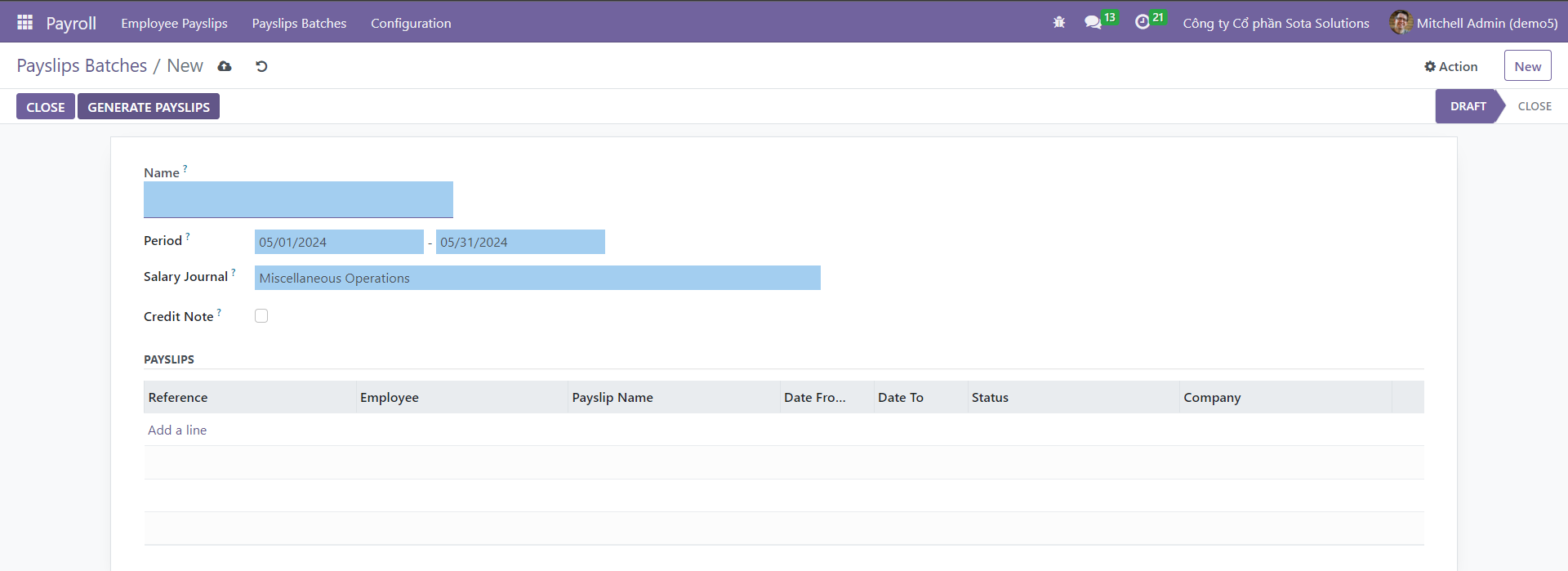Open the Configuration menu

point(411,23)
